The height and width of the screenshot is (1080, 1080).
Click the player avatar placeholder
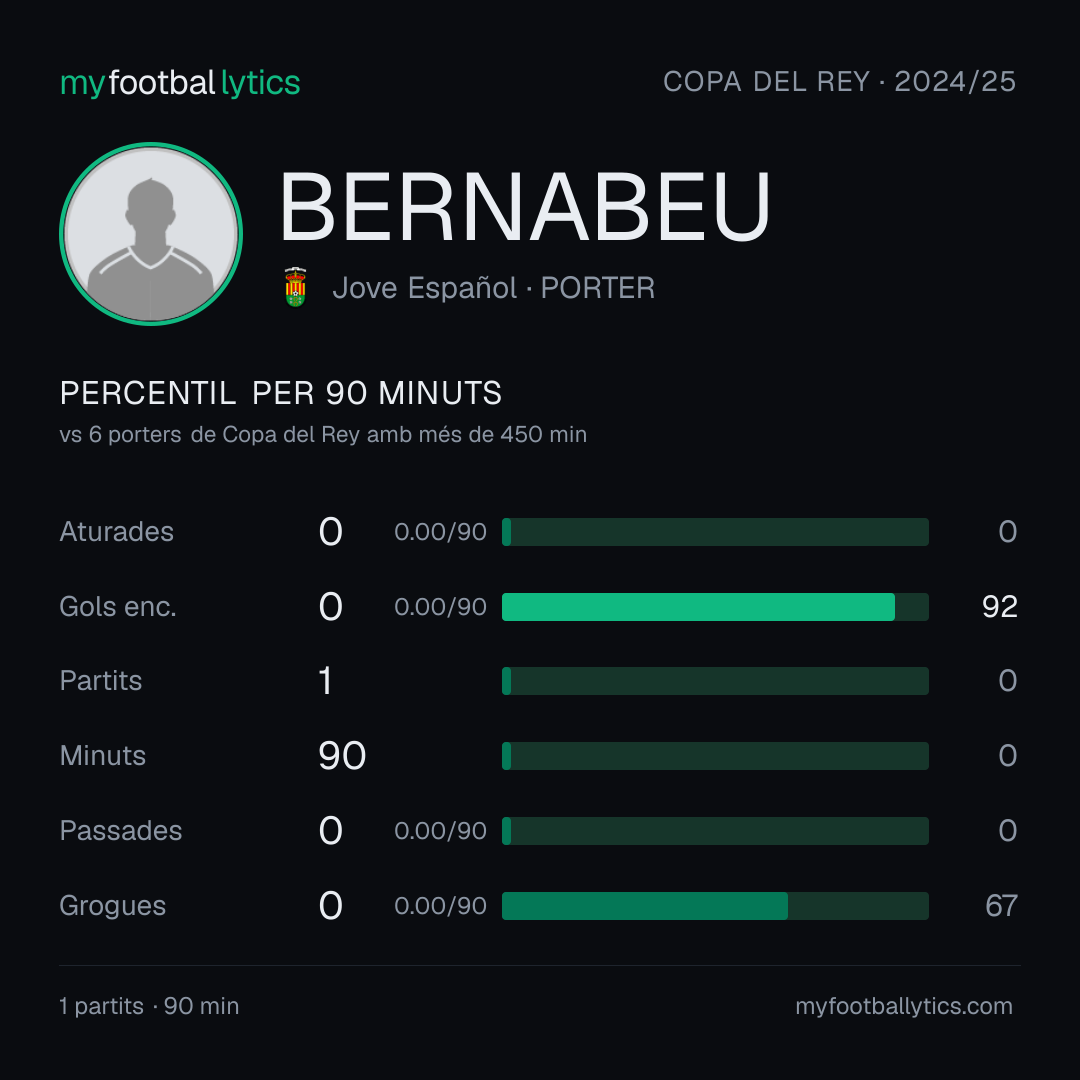point(151,233)
